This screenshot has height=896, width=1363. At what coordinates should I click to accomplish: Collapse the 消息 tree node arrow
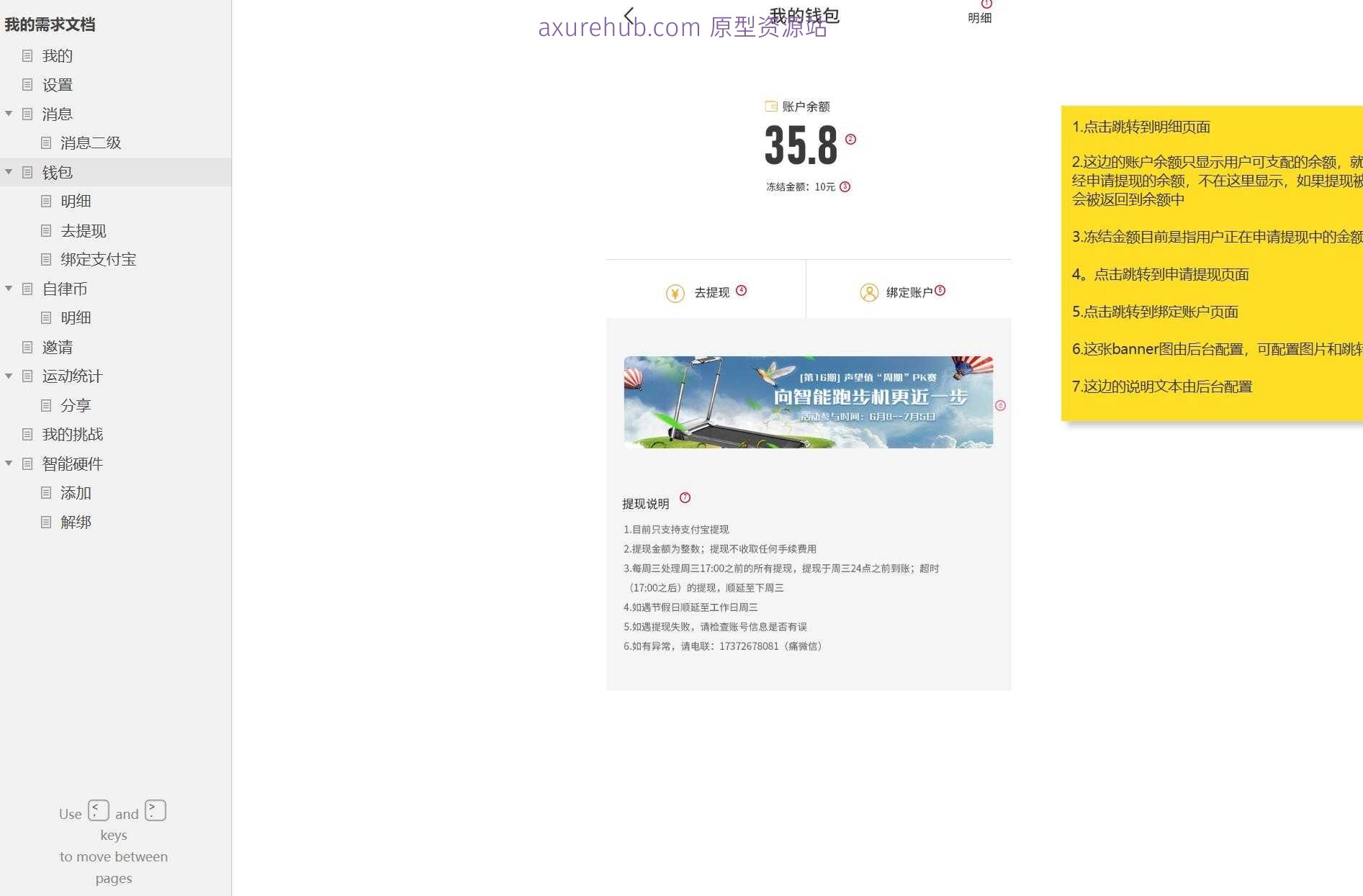tap(9, 114)
